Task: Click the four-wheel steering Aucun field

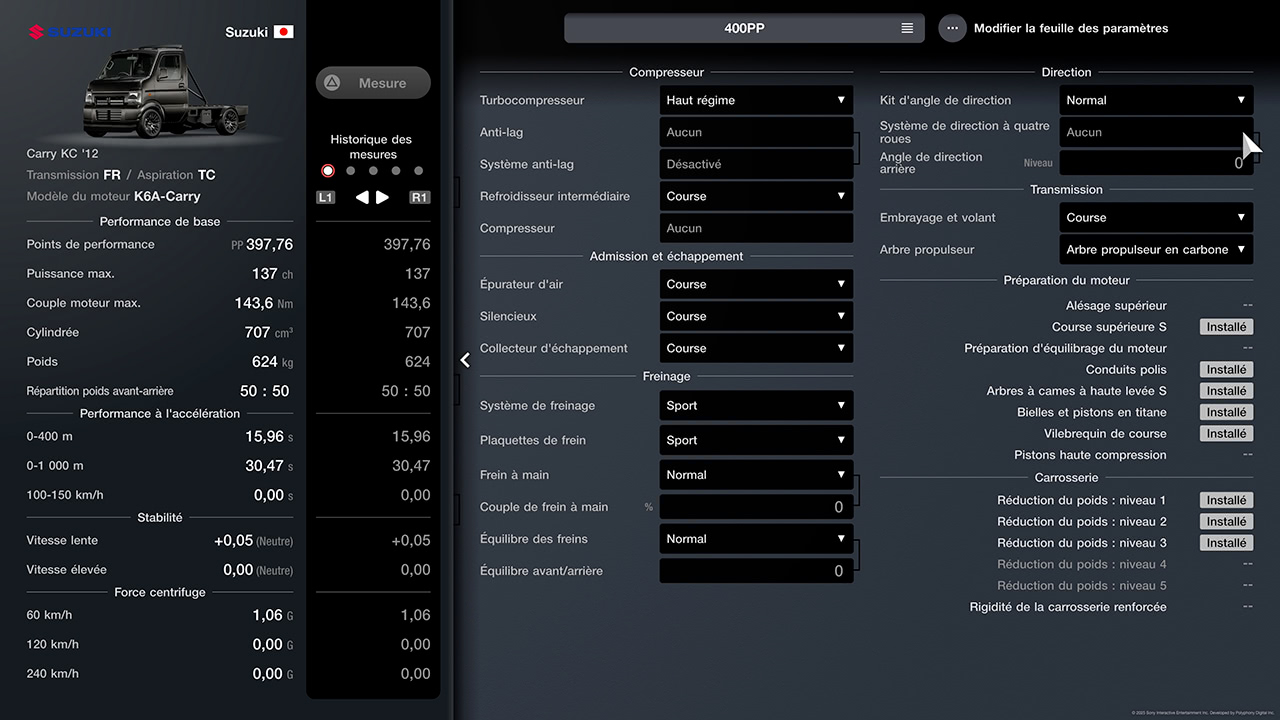Action: click(x=1156, y=132)
